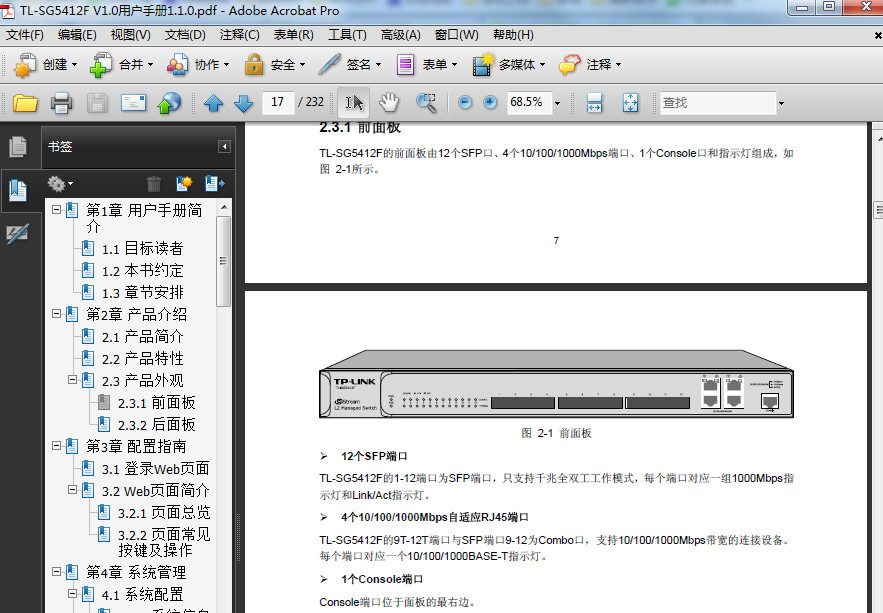Image resolution: width=883 pixels, height=613 pixels.
Task: Open the Forms icon
Action: click(x=405, y=65)
